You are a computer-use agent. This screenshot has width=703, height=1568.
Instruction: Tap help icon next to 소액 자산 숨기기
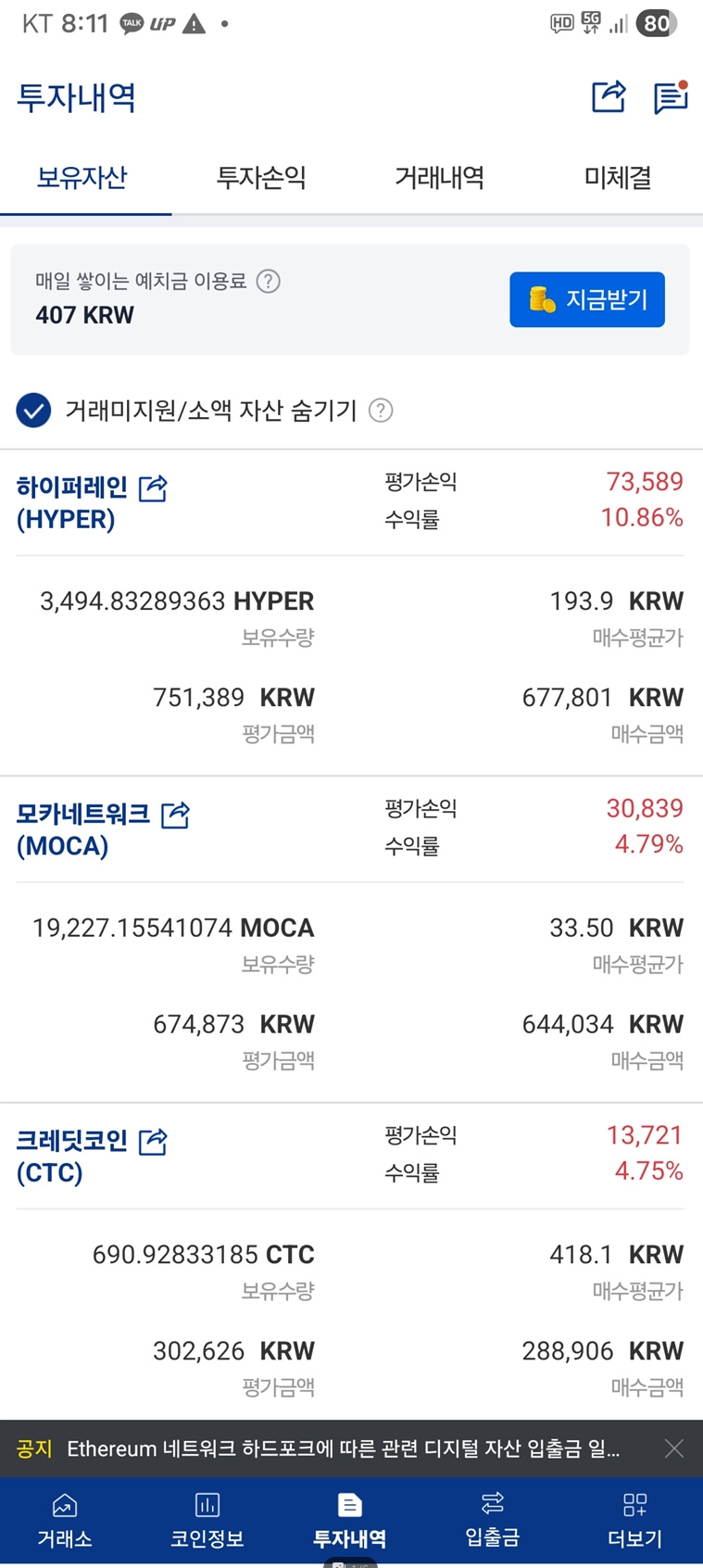381,410
